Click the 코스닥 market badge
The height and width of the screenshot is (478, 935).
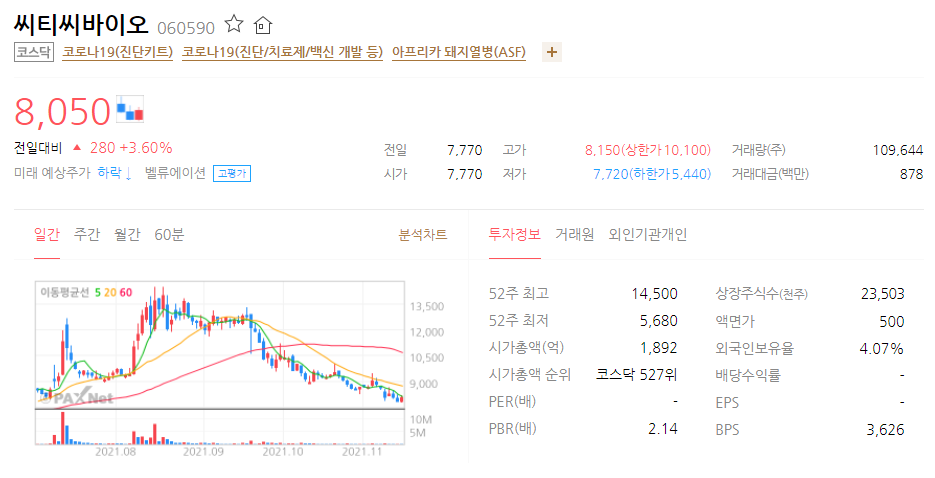pos(34,52)
